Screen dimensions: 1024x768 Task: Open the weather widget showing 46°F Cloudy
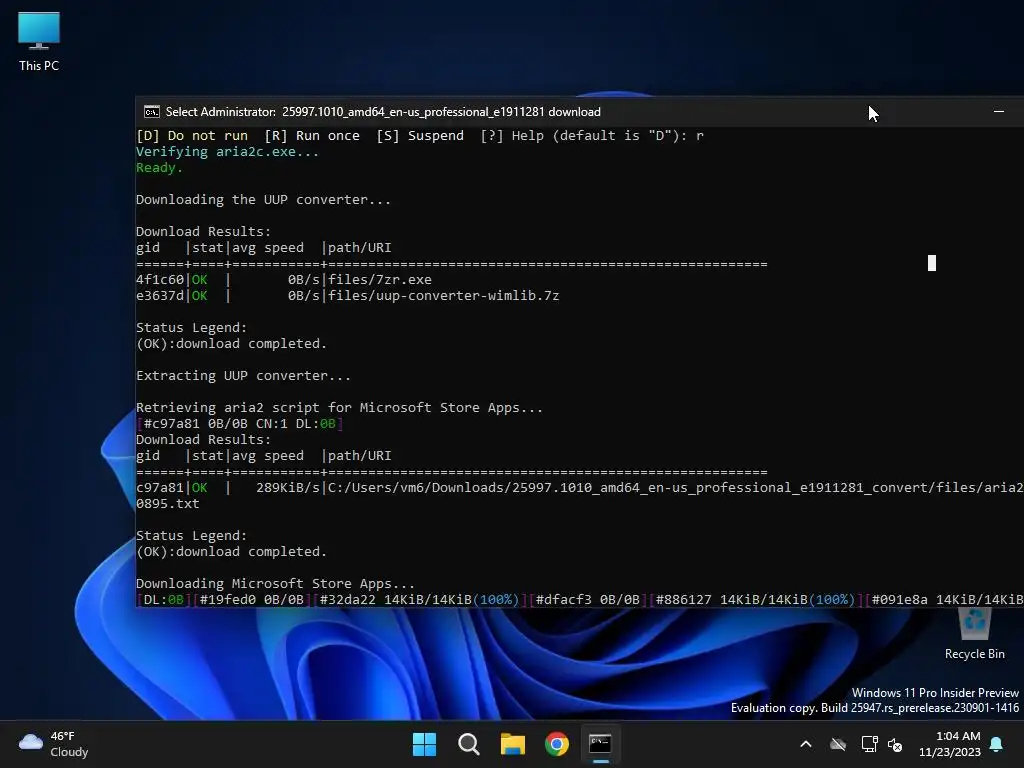point(54,744)
